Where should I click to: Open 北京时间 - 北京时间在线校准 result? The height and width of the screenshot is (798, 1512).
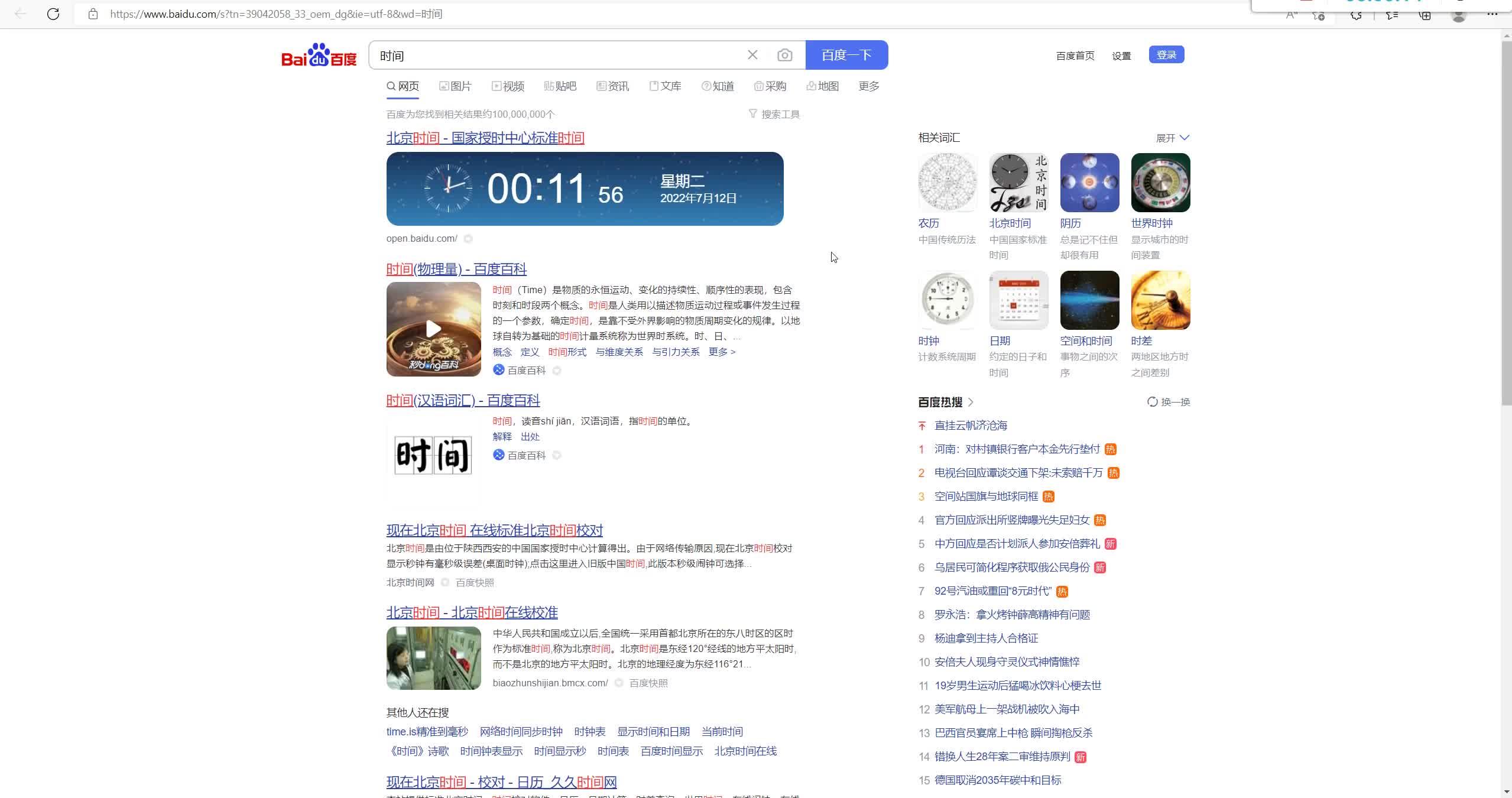[x=472, y=612]
